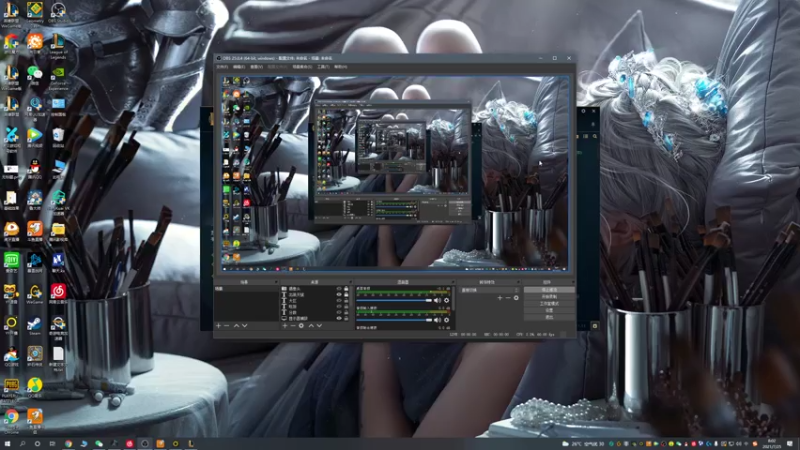The width and height of the screenshot is (800, 450).
Task: Click the mixer panel vertical scrollbar
Action: tap(454, 298)
